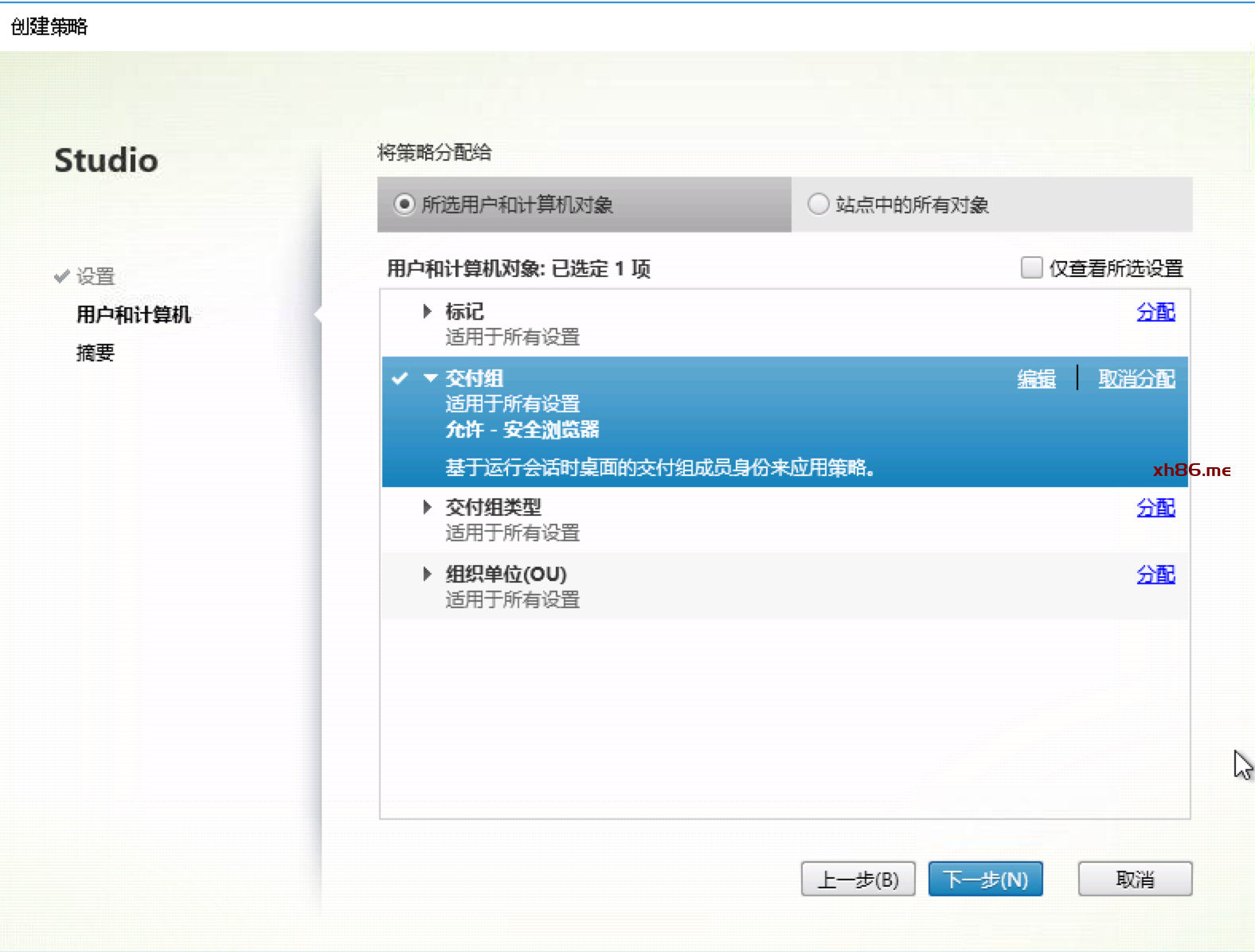This screenshot has height=952, width=1255.
Task: Click 分配 link for 交付组类型
Action: tap(1155, 508)
